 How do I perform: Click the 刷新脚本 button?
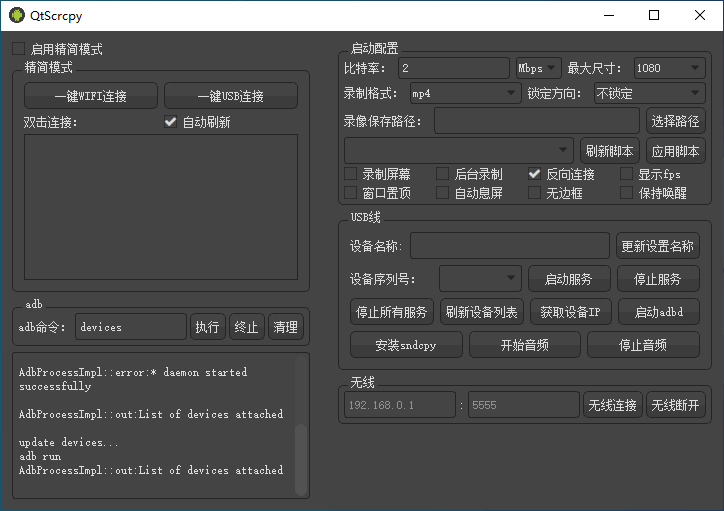tap(609, 151)
